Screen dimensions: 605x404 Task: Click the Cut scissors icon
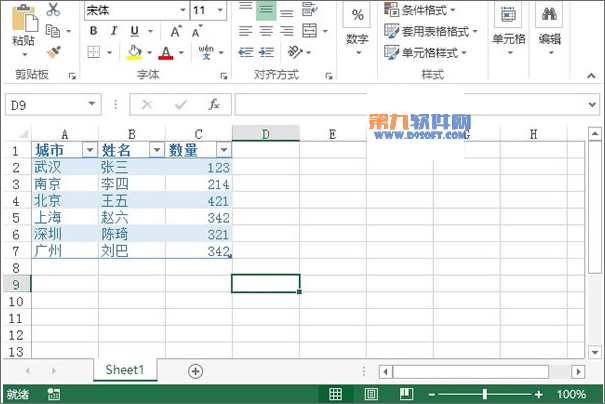[x=53, y=9]
